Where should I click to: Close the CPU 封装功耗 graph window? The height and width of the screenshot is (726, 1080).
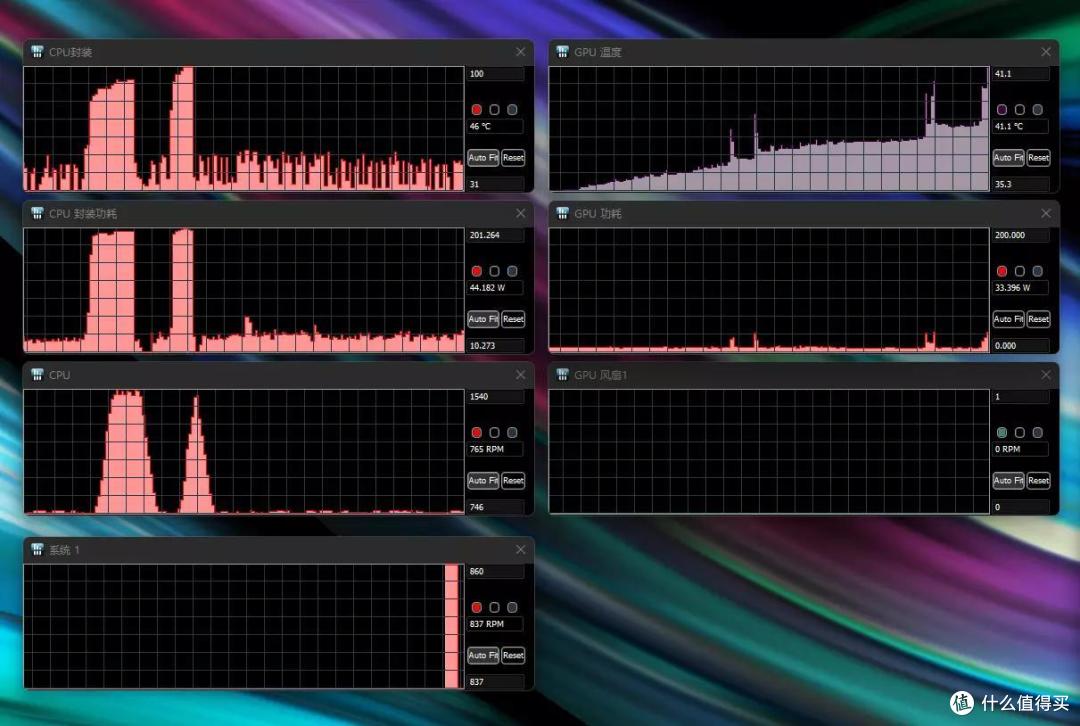[520, 214]
